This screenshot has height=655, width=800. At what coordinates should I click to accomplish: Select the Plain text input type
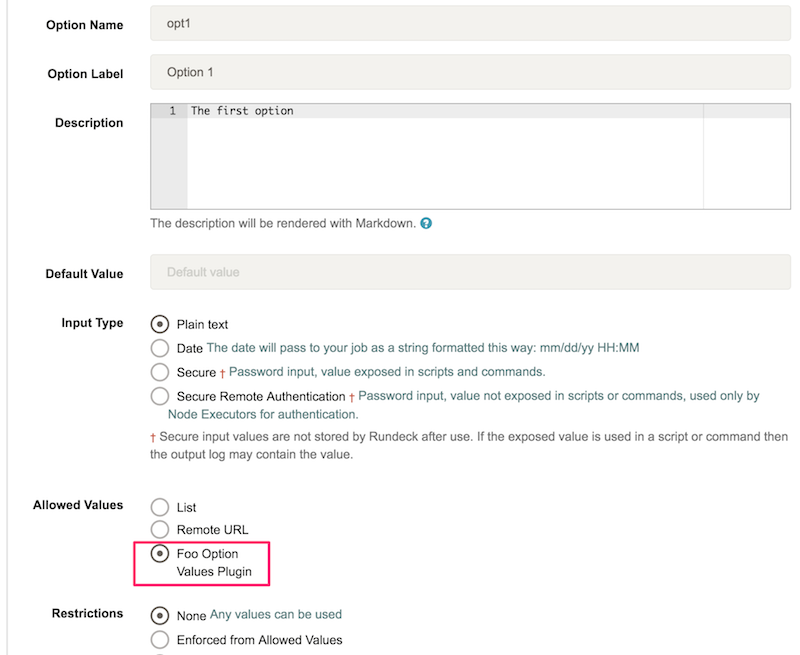(x=160, y=324)
